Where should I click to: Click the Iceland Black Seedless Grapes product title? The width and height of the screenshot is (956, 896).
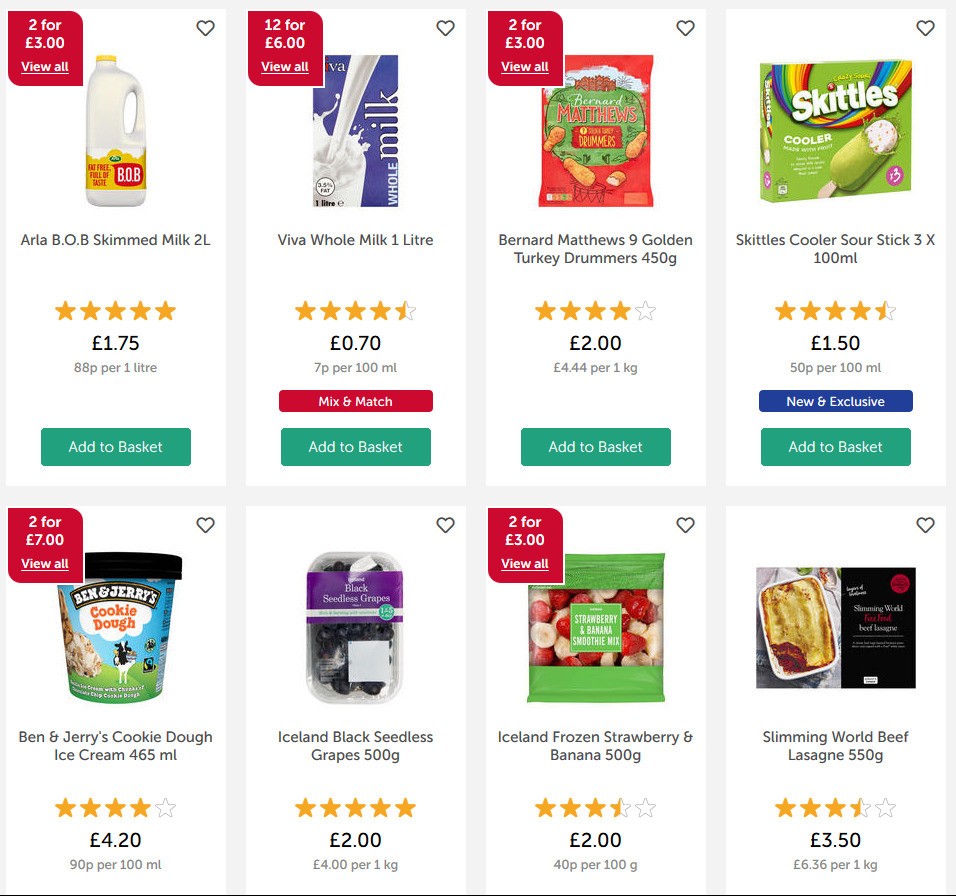[356, 745]
